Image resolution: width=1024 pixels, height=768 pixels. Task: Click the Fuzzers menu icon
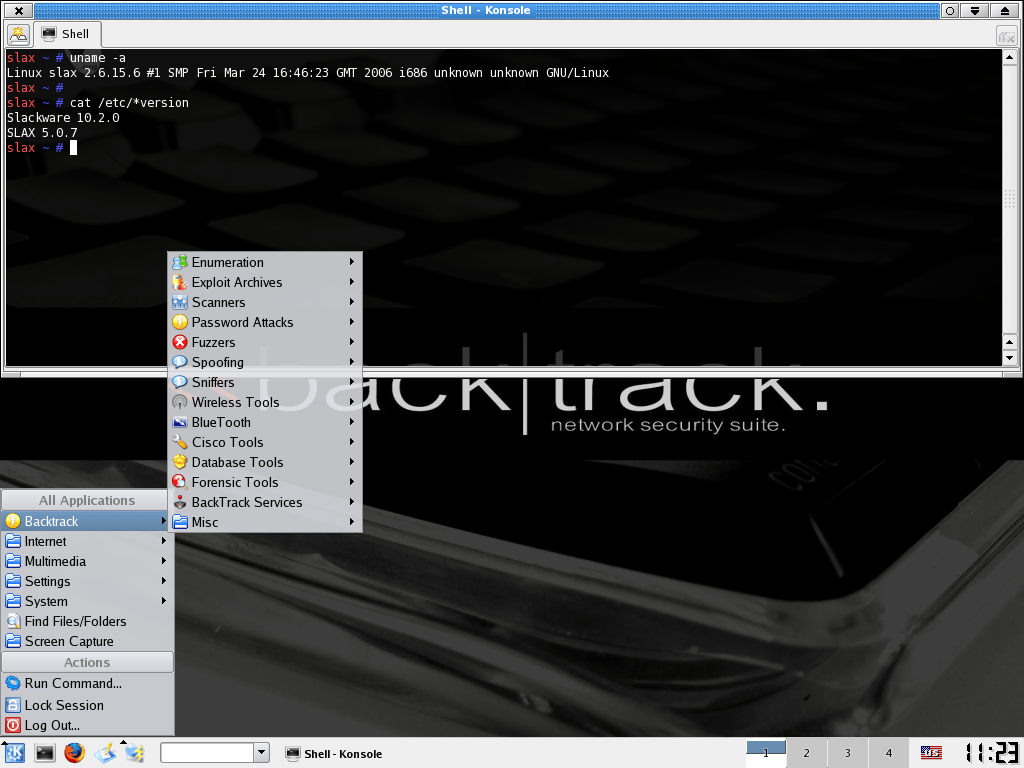coord(181,342)
